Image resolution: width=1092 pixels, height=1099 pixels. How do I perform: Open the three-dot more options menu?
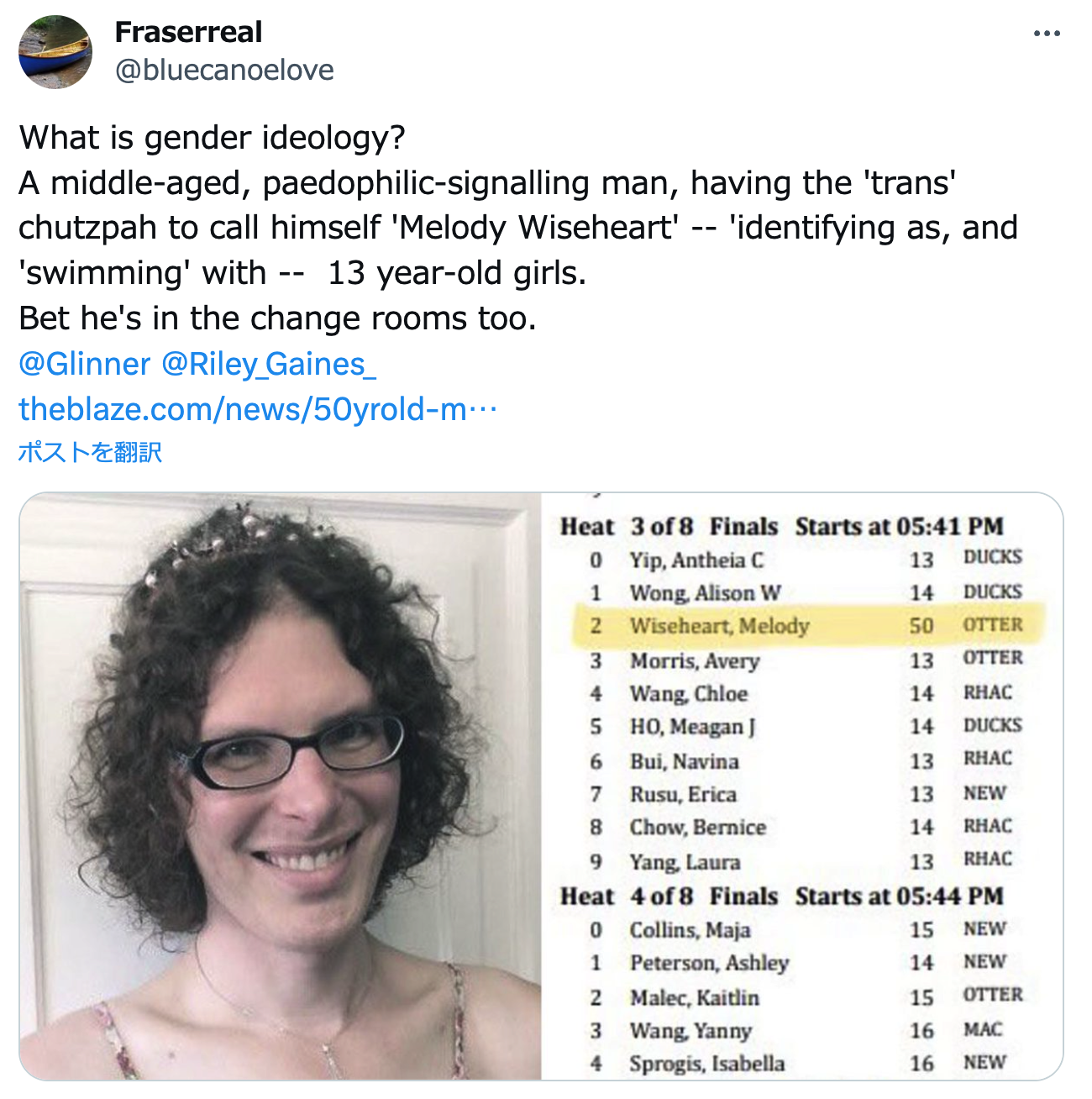(1047, 34)
